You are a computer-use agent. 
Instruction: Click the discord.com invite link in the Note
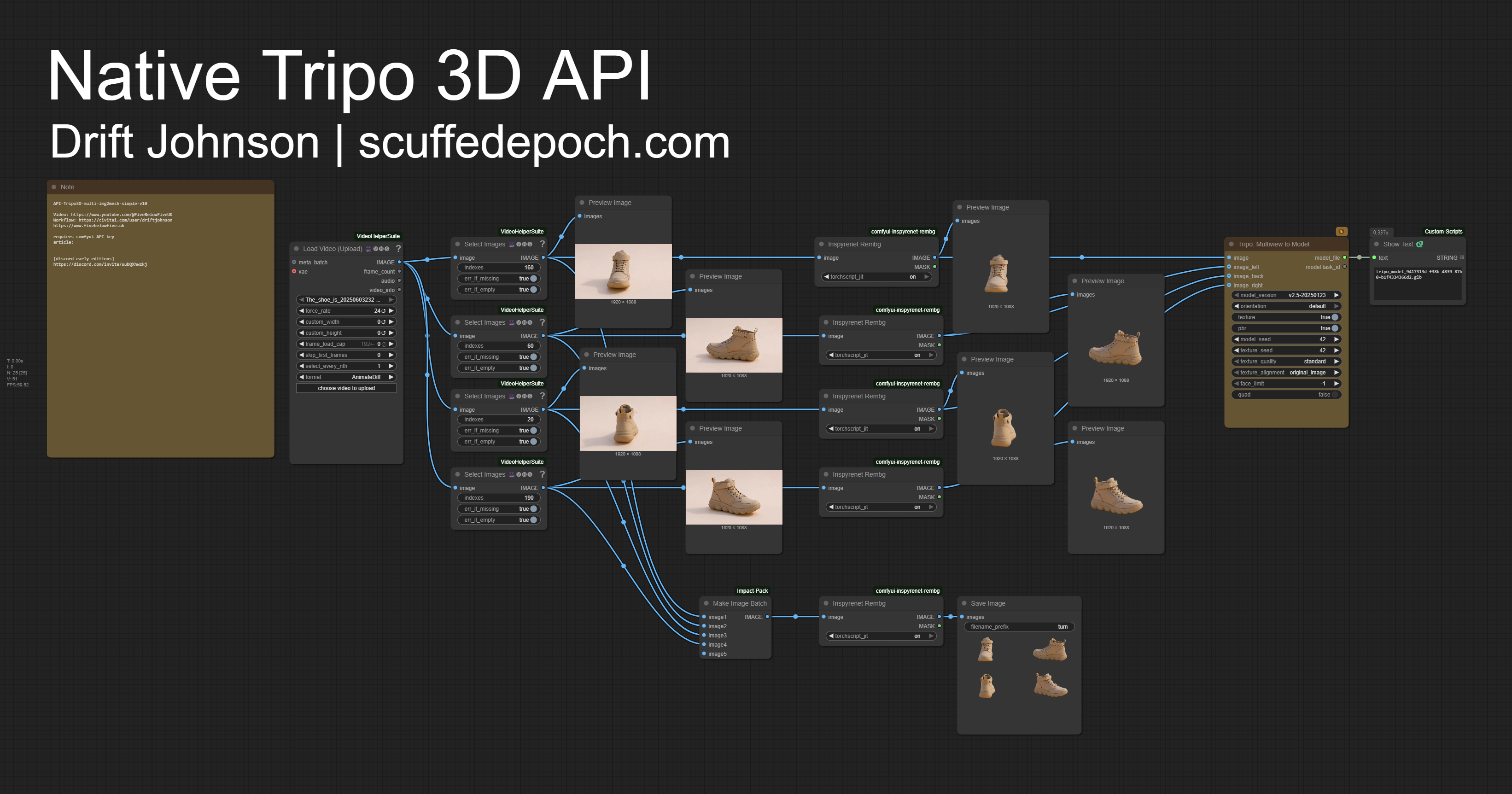pyautogui.click(x=100, y=265)
